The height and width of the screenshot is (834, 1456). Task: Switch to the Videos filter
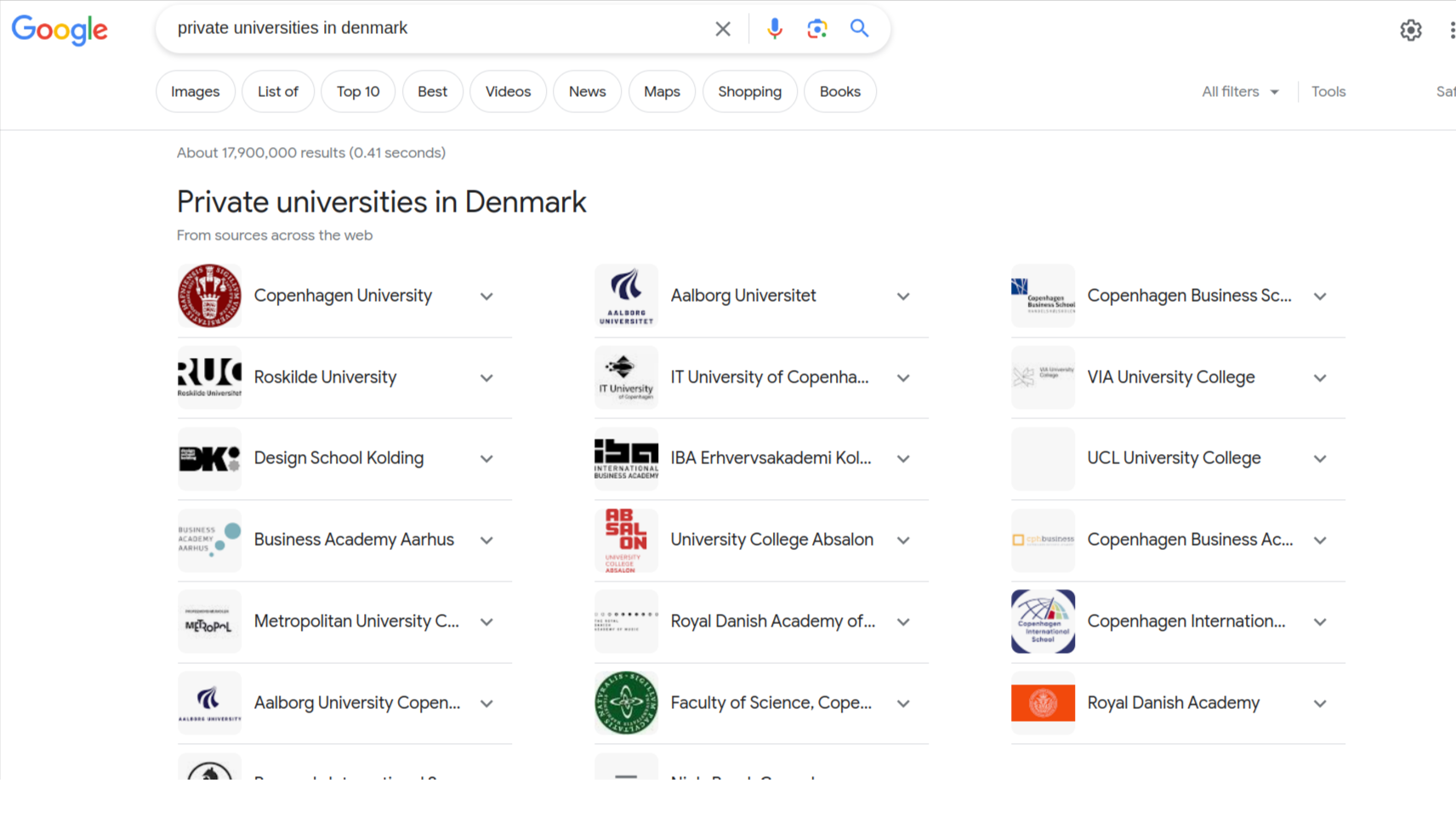pyautogui.click(x=508, y=92)
